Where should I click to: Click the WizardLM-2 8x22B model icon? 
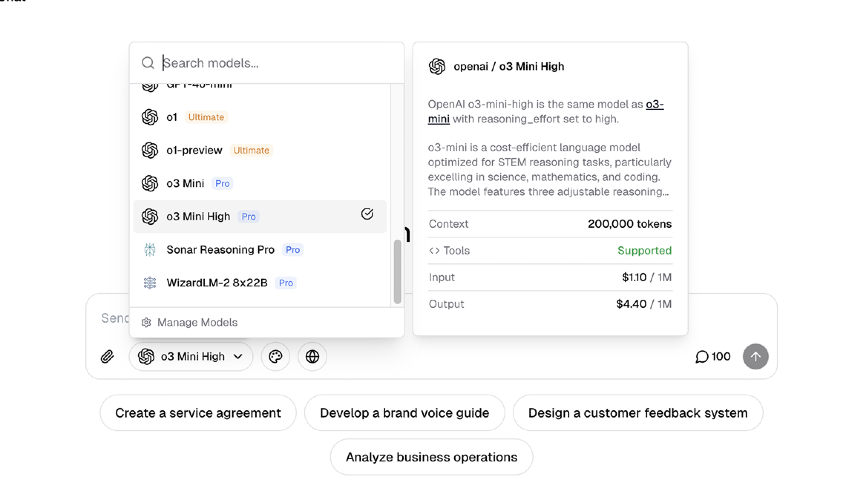coord(150,283)
